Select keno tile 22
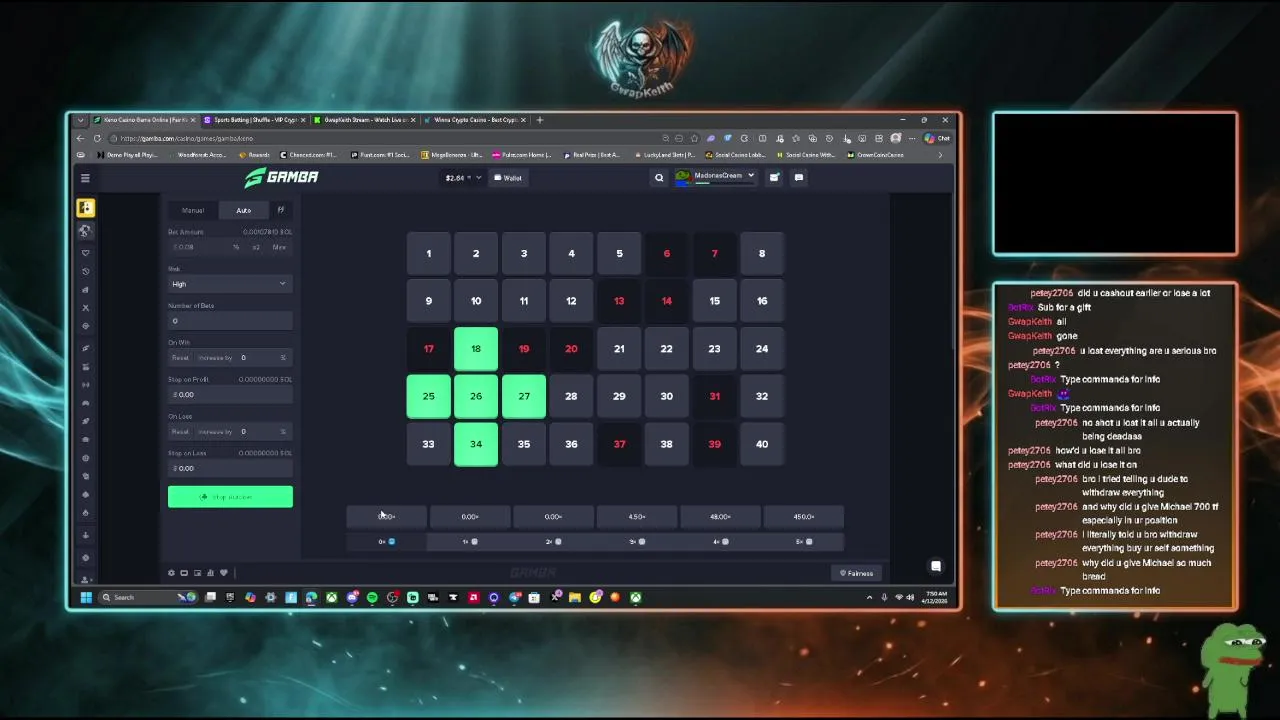Viewport: 1280px width, 720px height. pyautogui.click(x=666, y=349)
